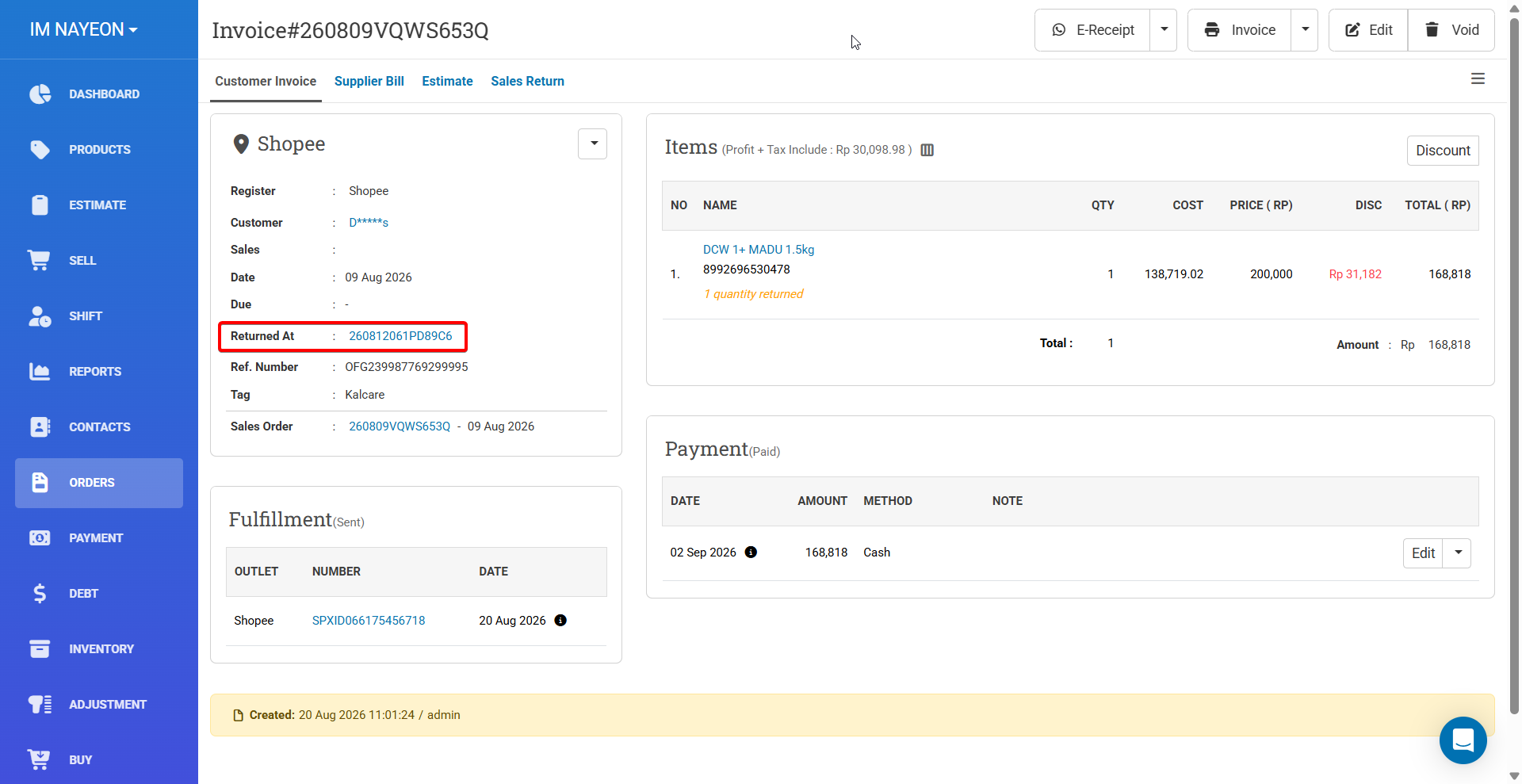
Task: Click the Reports chart icon
Action: tap(40, 371)
